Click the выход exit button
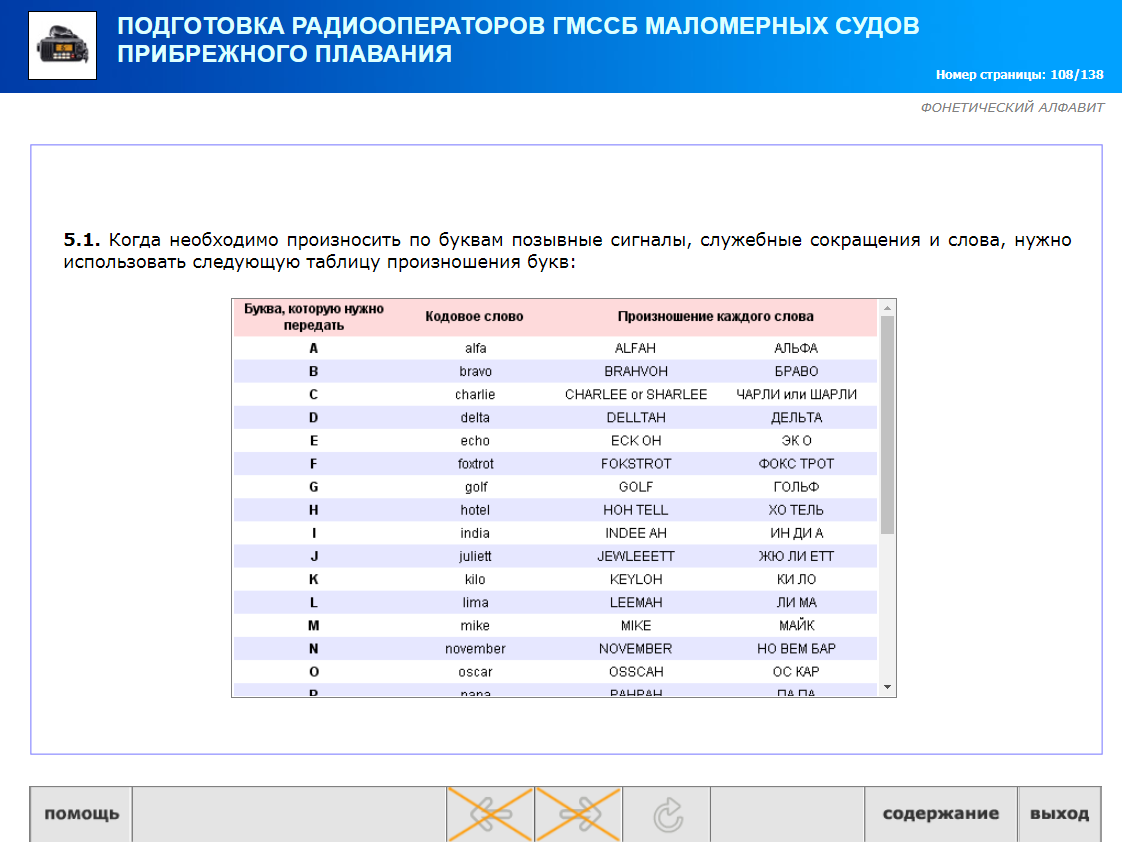Screen dimensions: 1122x843 coord(1060,814)
